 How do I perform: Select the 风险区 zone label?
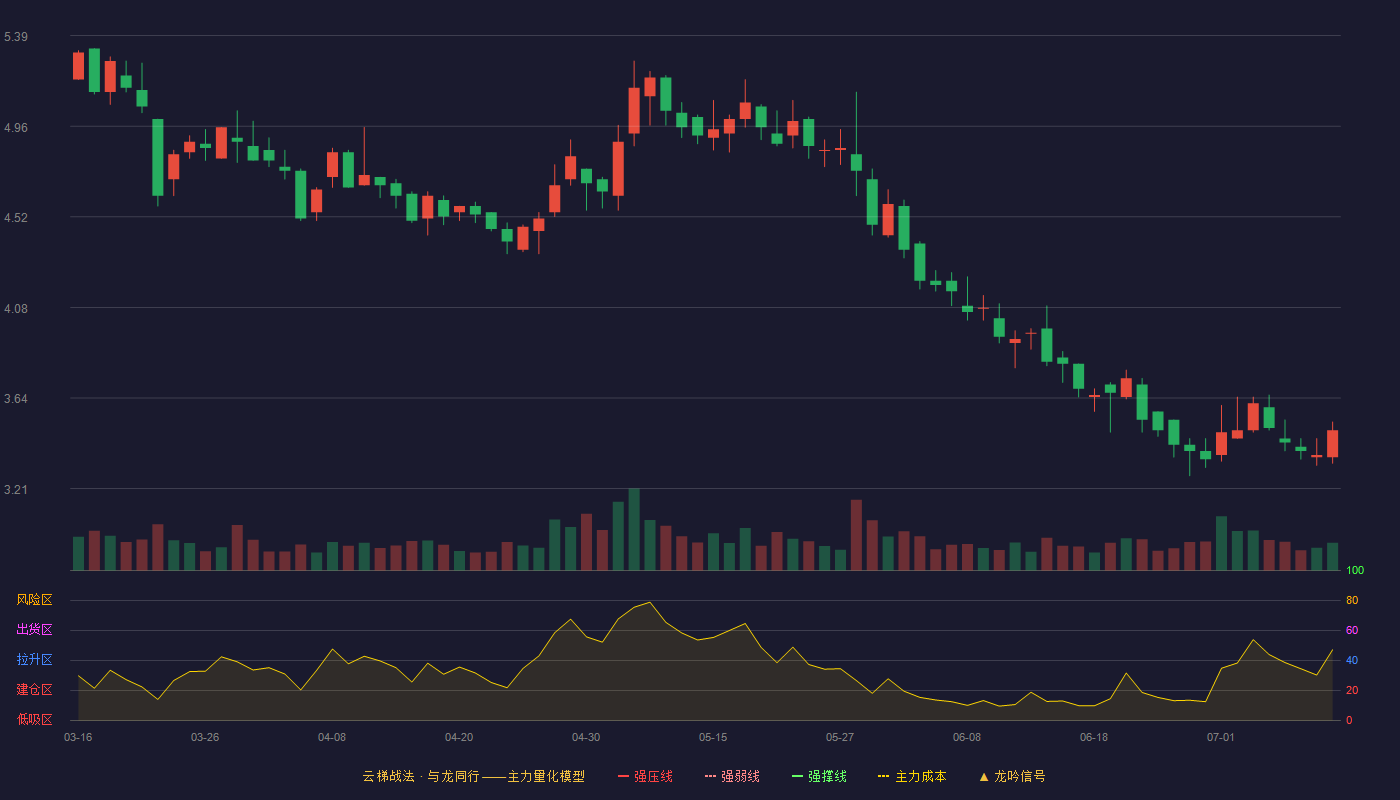pos(34,600)
